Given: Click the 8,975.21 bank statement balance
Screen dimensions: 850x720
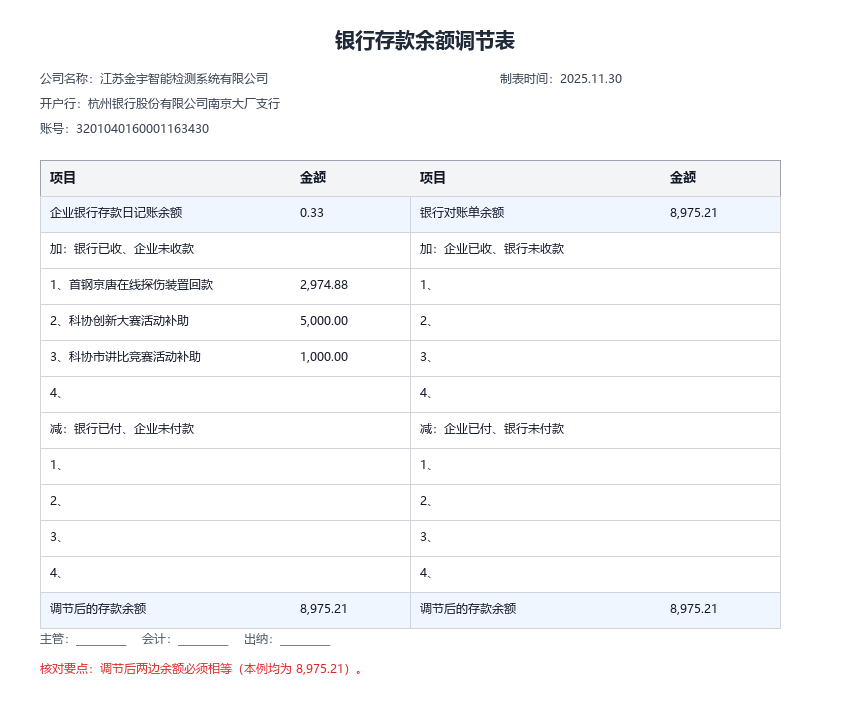Looking at the screenshot, I should tap(693, 213).
